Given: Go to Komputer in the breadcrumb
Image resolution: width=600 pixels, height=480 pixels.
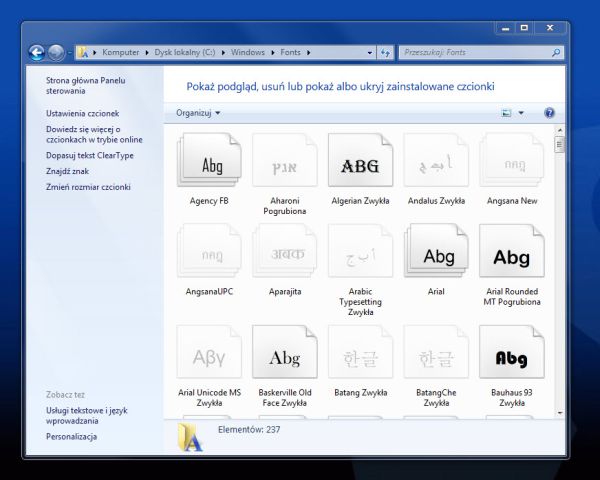Looking at the screenshot, I should point(121,52).
